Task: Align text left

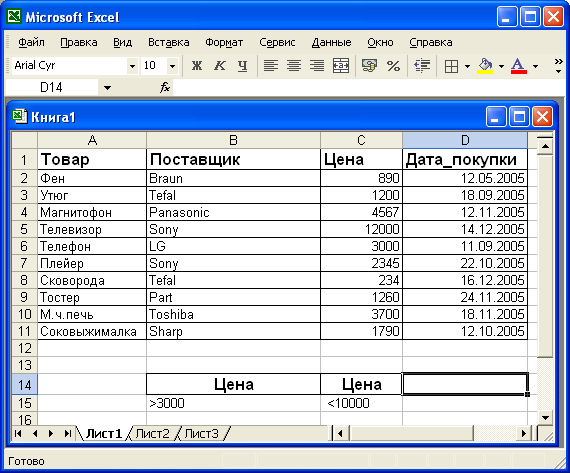Action: point(270,66)
